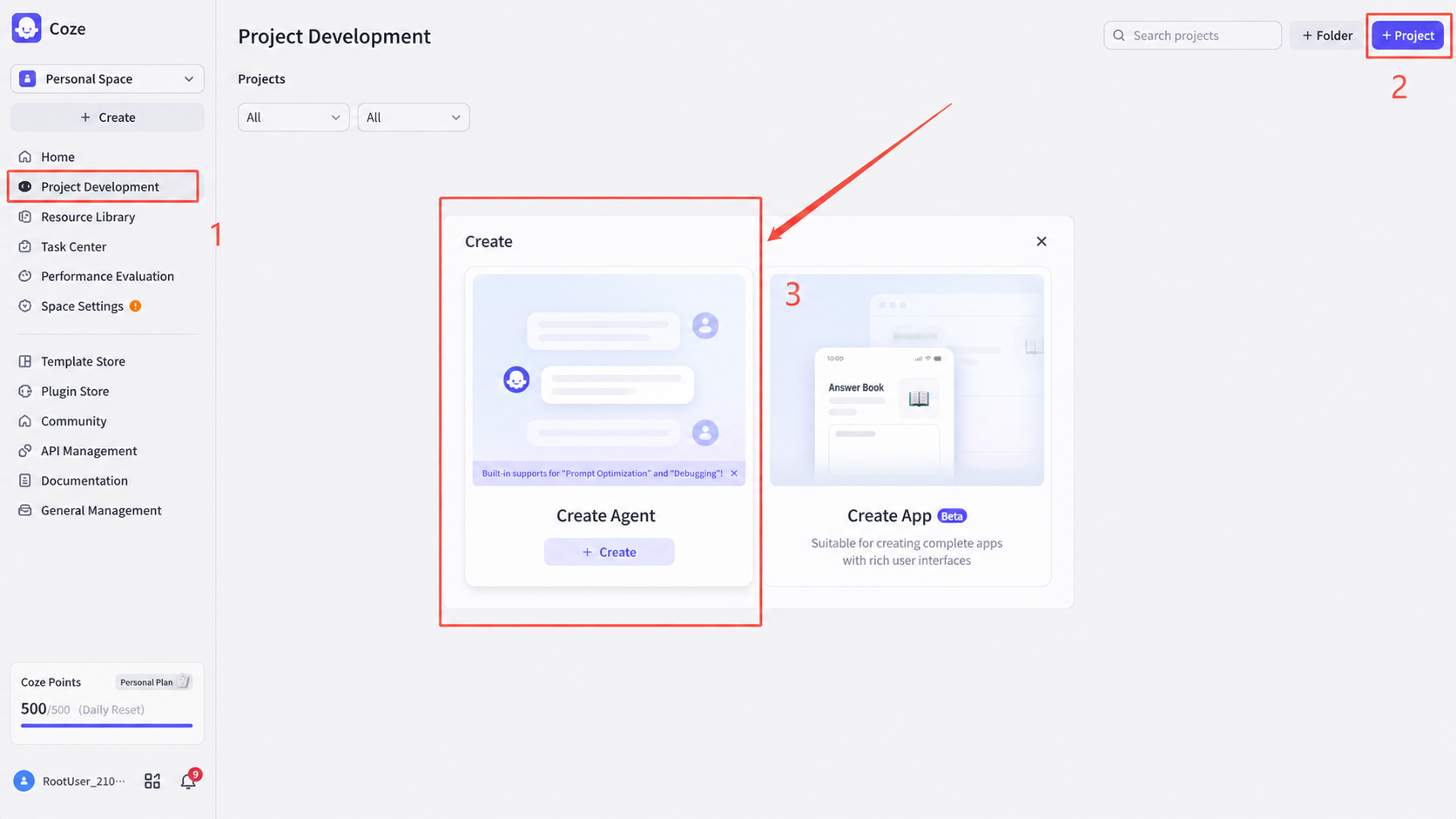Click the Search projects field
The width and height of the screenshot is (1456, 819).
click(x=1192, y=35)
